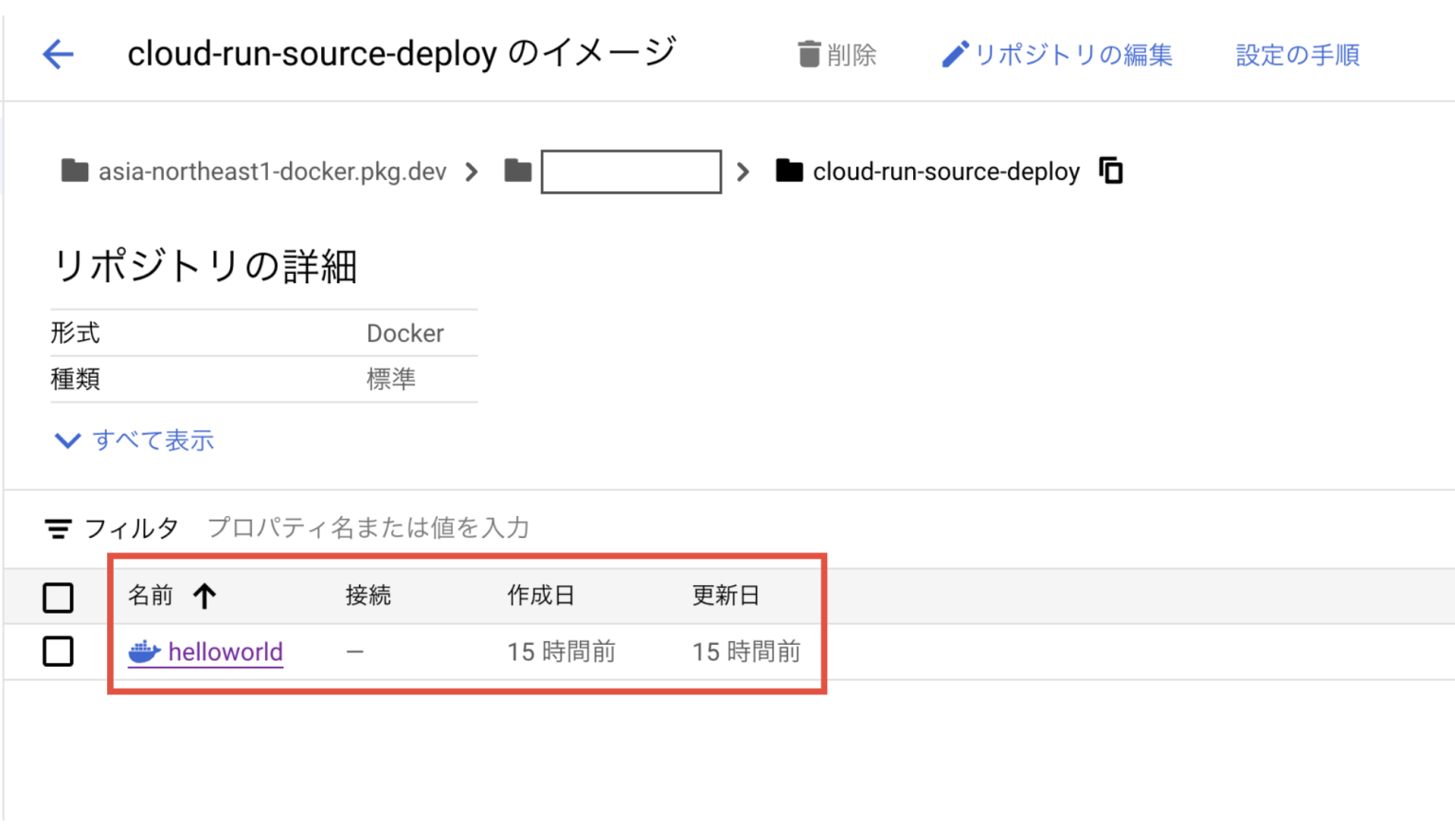This screenshot has width=1455, height=840.
Task: Click the リポジトリの編集 button text
Action: pos(1073,55)
